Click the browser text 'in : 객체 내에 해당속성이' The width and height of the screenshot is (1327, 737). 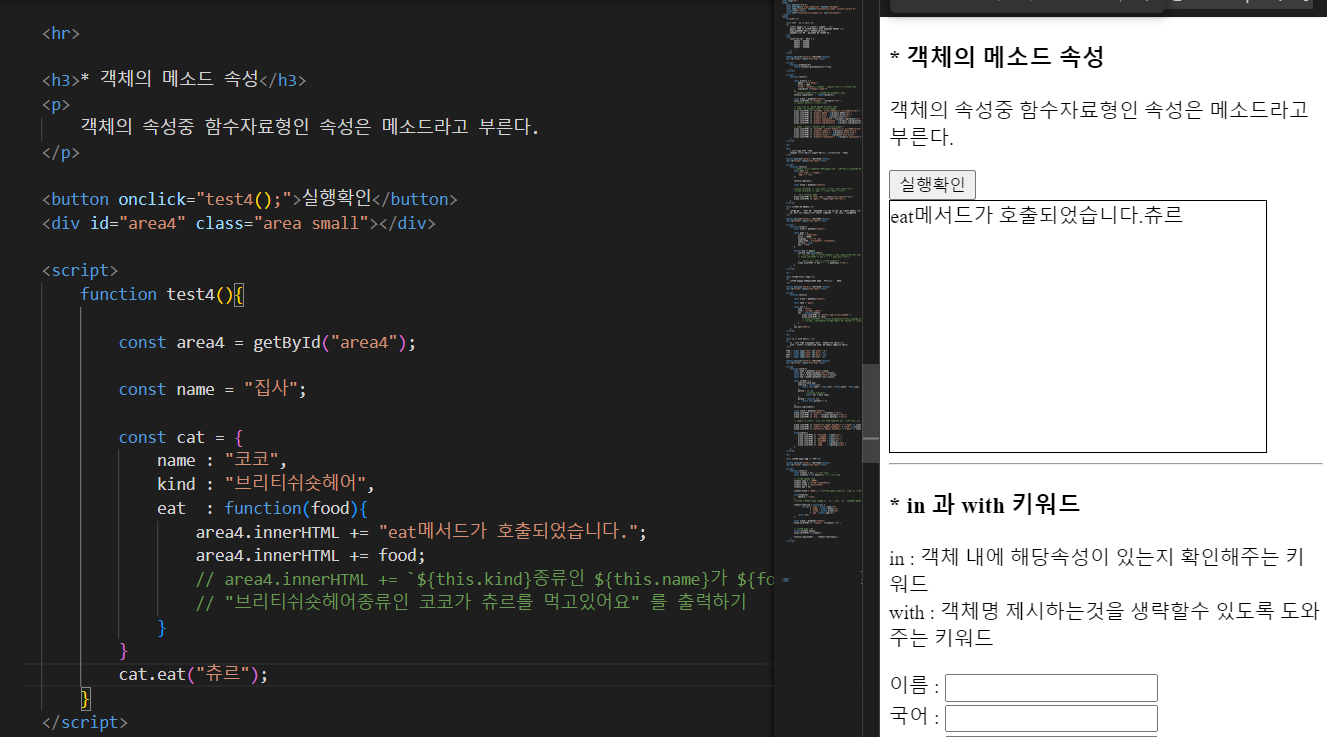[x=1096, y=569]
